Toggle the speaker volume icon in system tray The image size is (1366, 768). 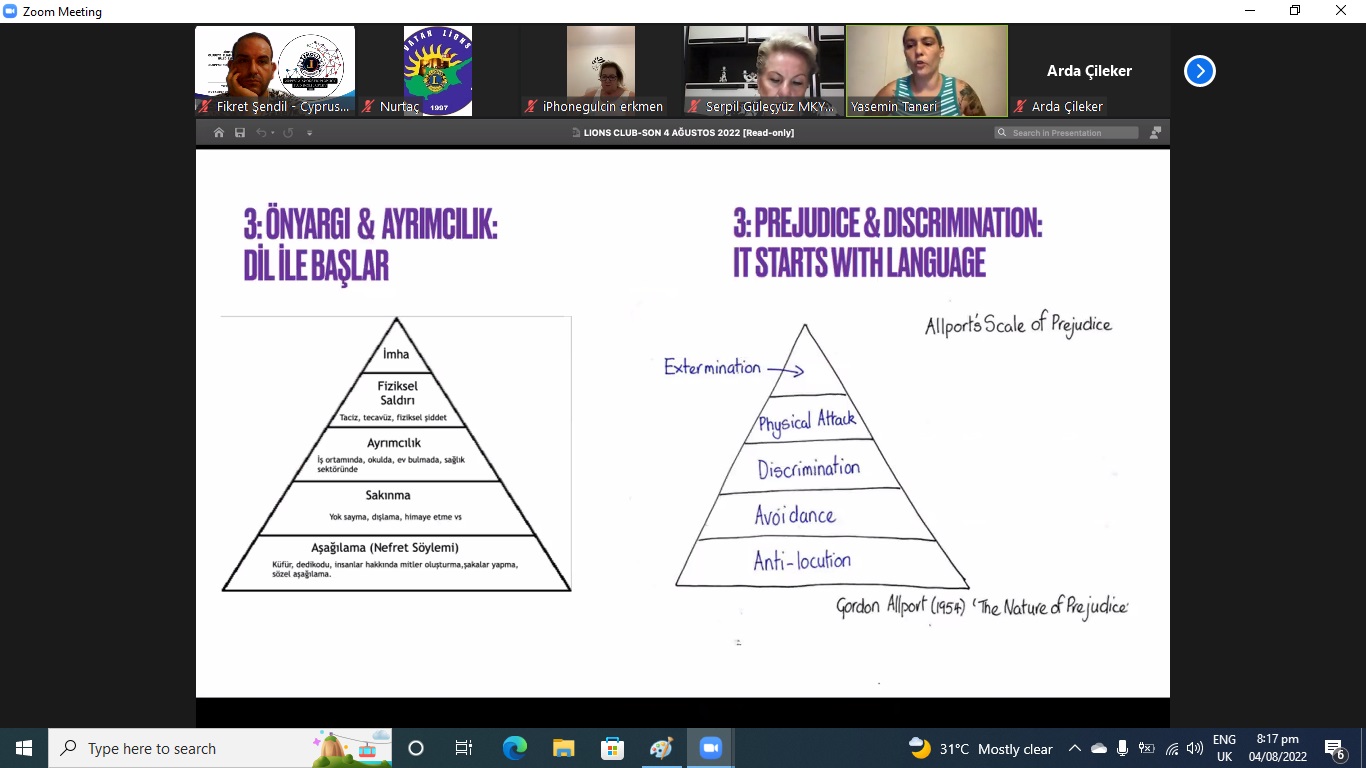click(x=1194, y=748)
